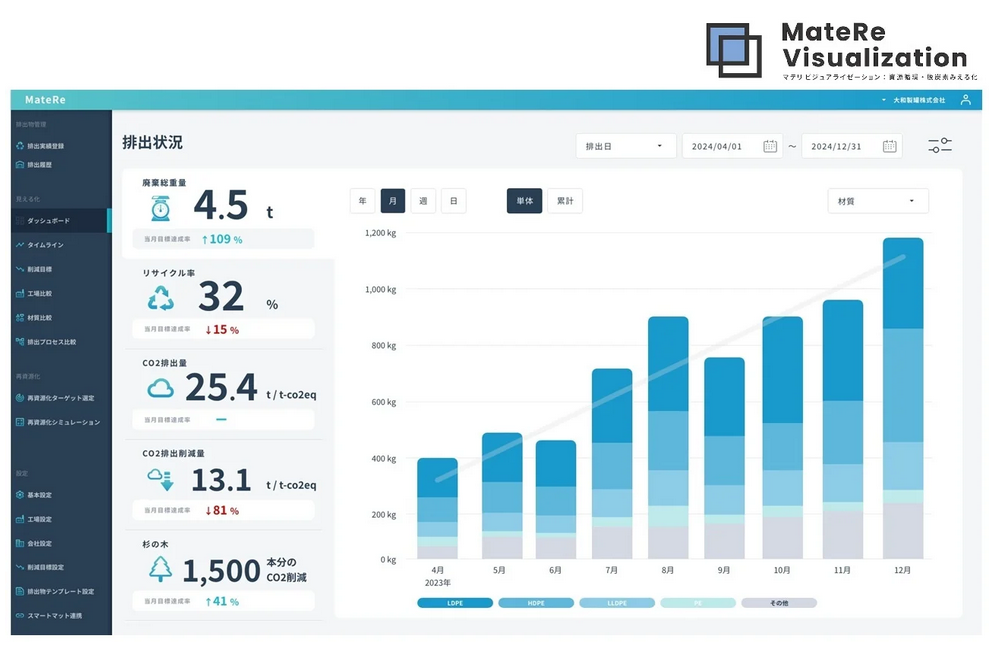
Task: Open the 排出日 dropdown
Action: (x=625, y=146)
